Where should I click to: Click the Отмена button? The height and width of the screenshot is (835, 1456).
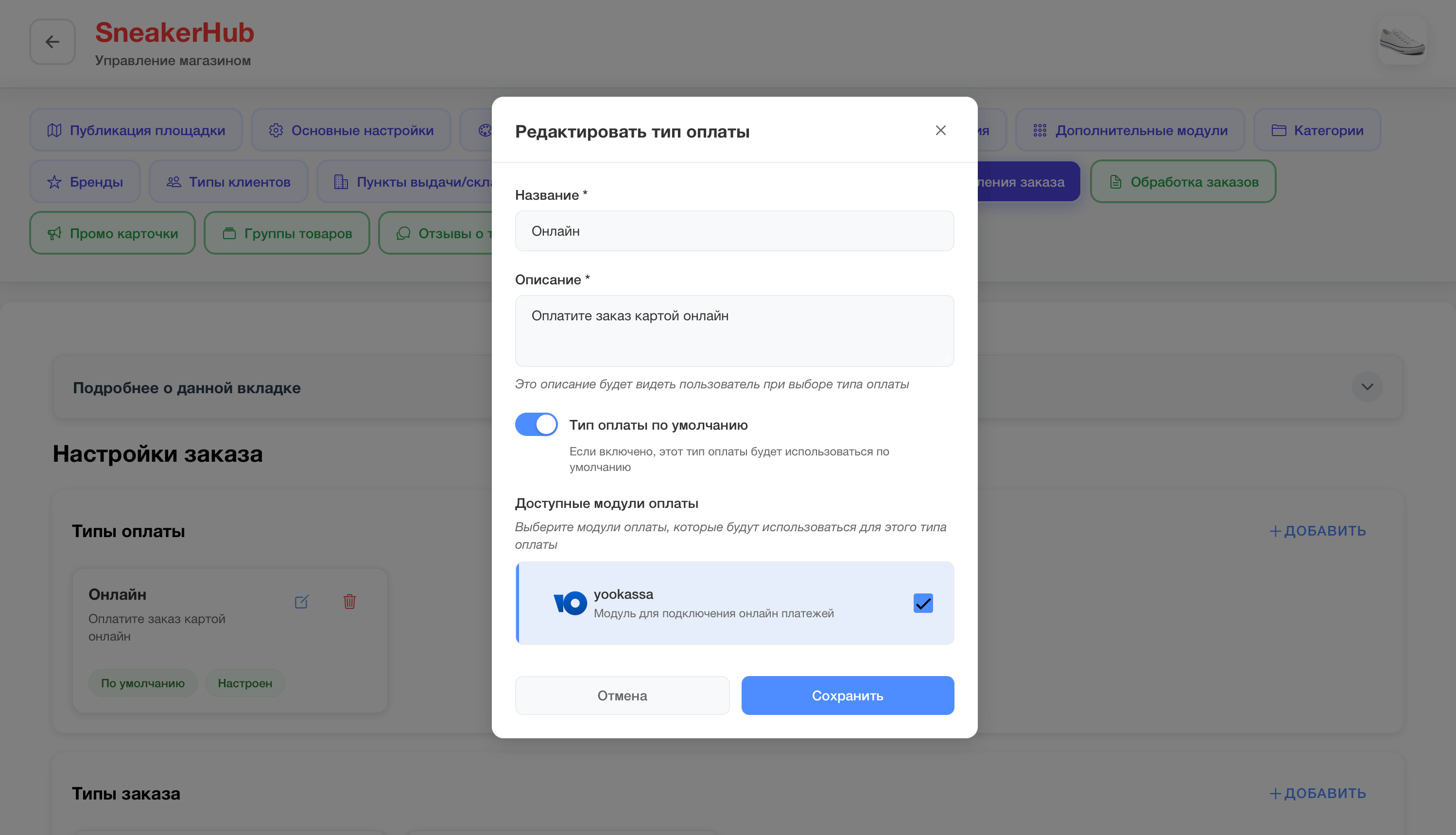(622, 696)
